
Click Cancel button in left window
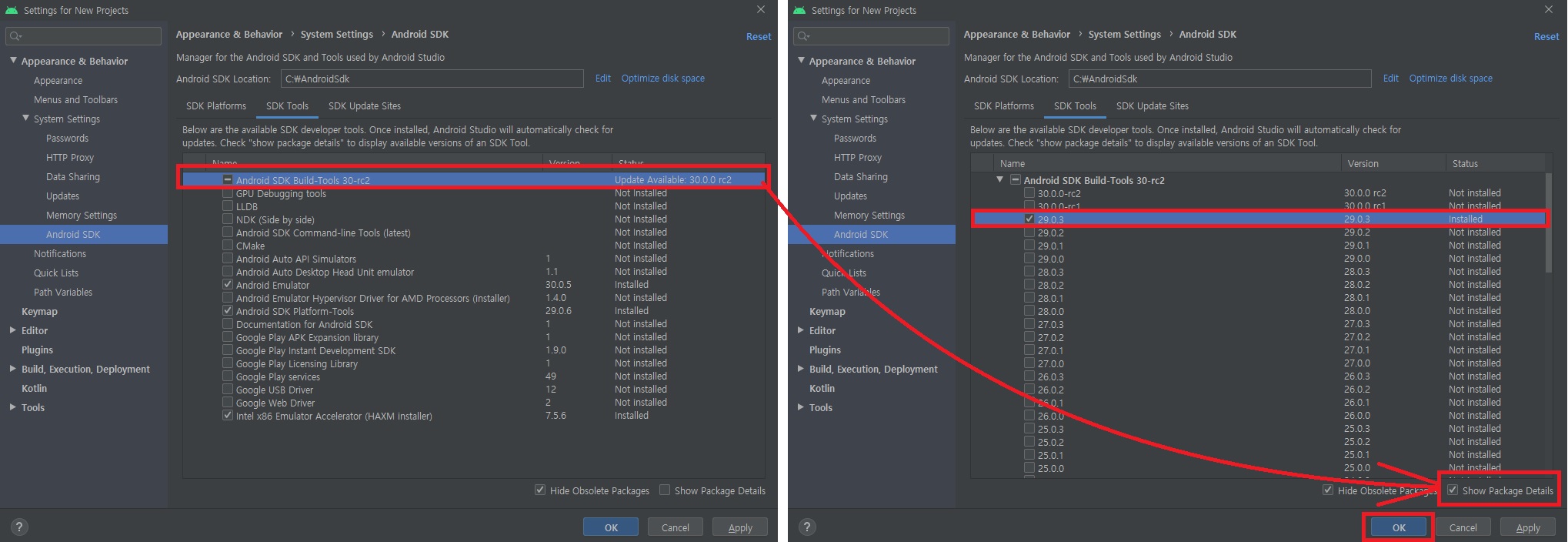[x=676, y=527]
